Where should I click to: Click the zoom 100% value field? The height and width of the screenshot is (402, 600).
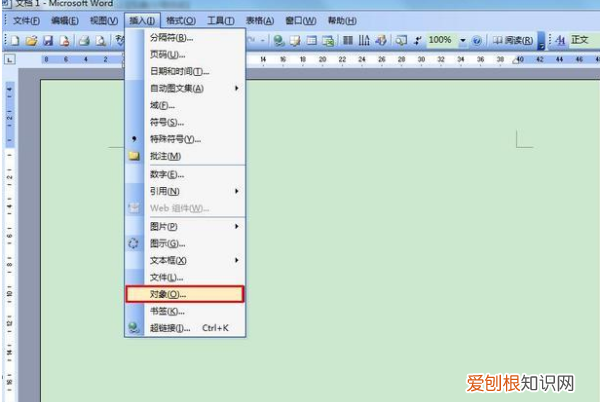tap(442, 40)
